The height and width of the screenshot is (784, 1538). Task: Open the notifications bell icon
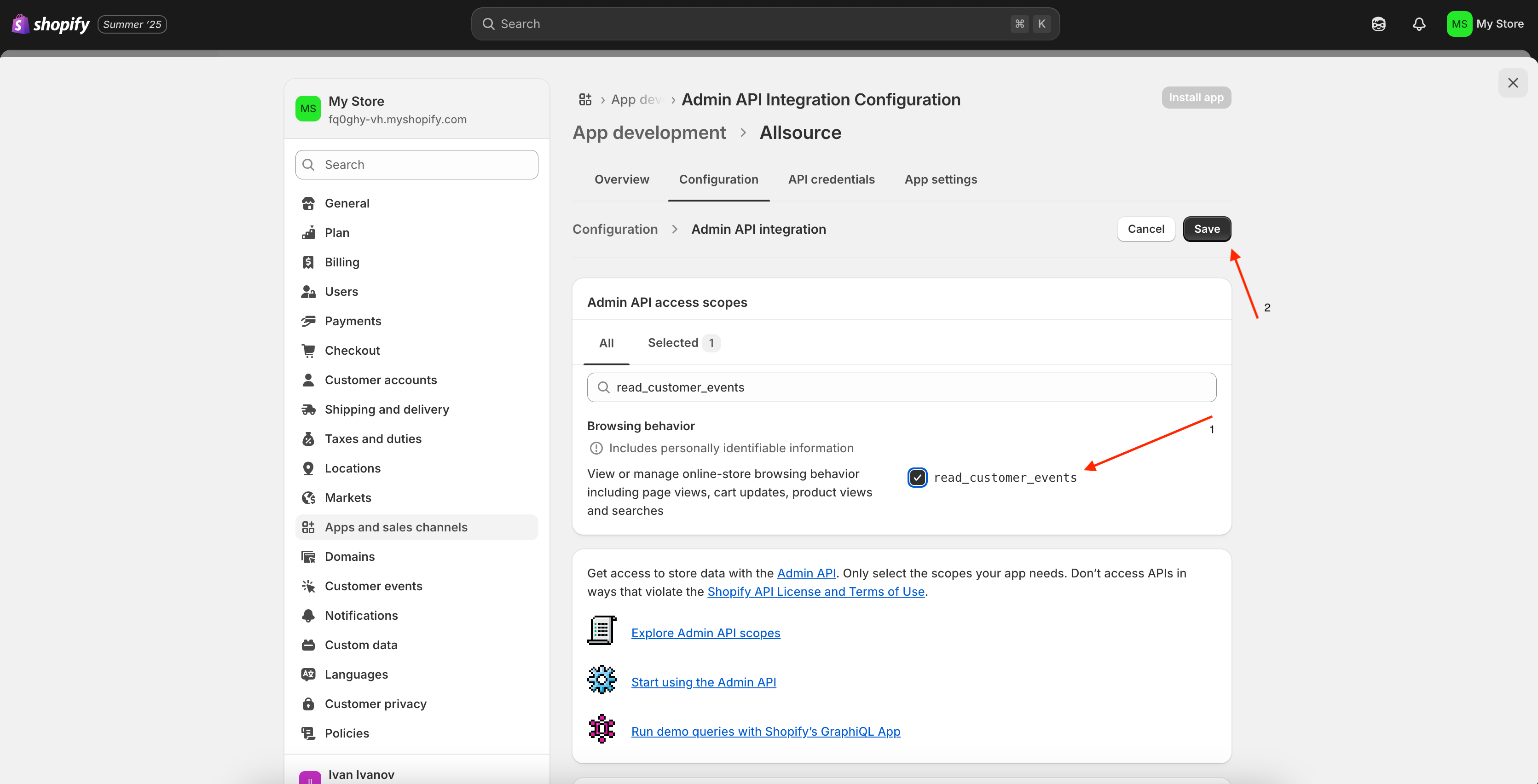(1419, 24)
